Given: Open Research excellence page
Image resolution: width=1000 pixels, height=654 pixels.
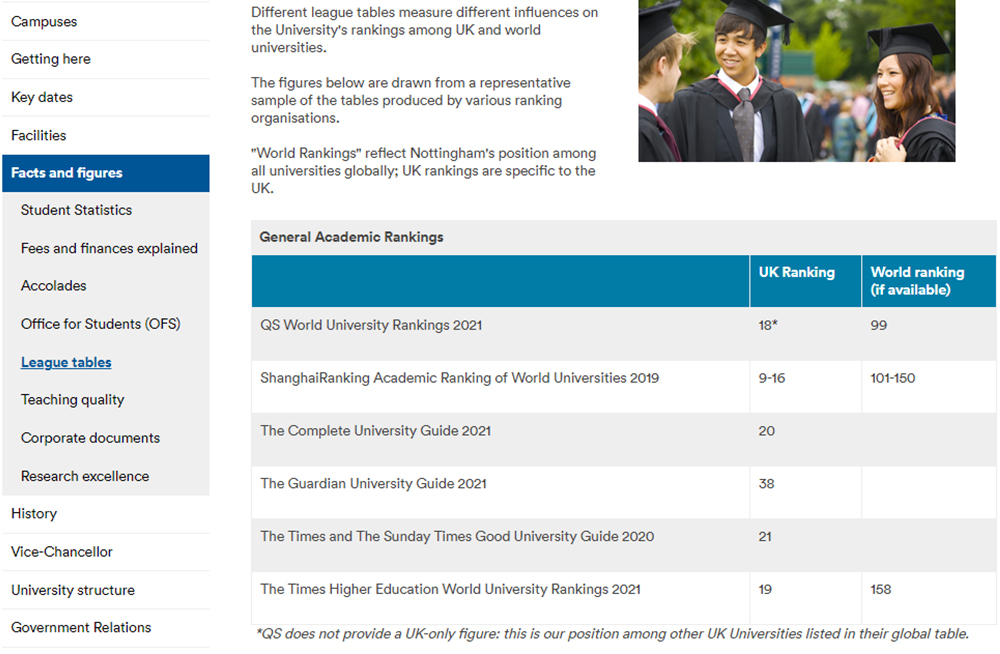Looking at the screenshot, I should [x=85, y=476].
